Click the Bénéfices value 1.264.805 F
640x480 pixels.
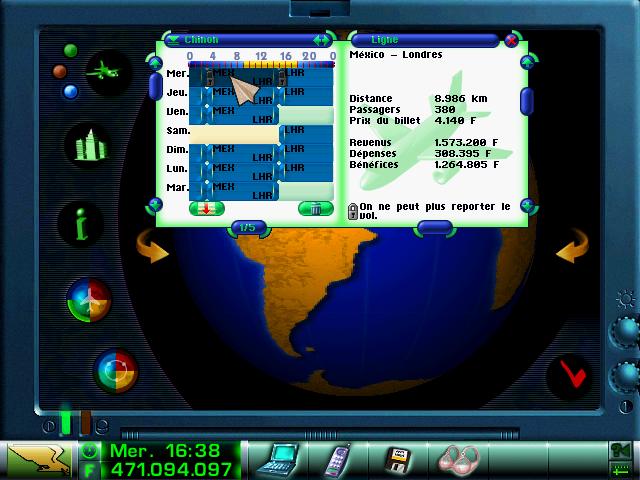pyautogui.click(x=467, y=164)
